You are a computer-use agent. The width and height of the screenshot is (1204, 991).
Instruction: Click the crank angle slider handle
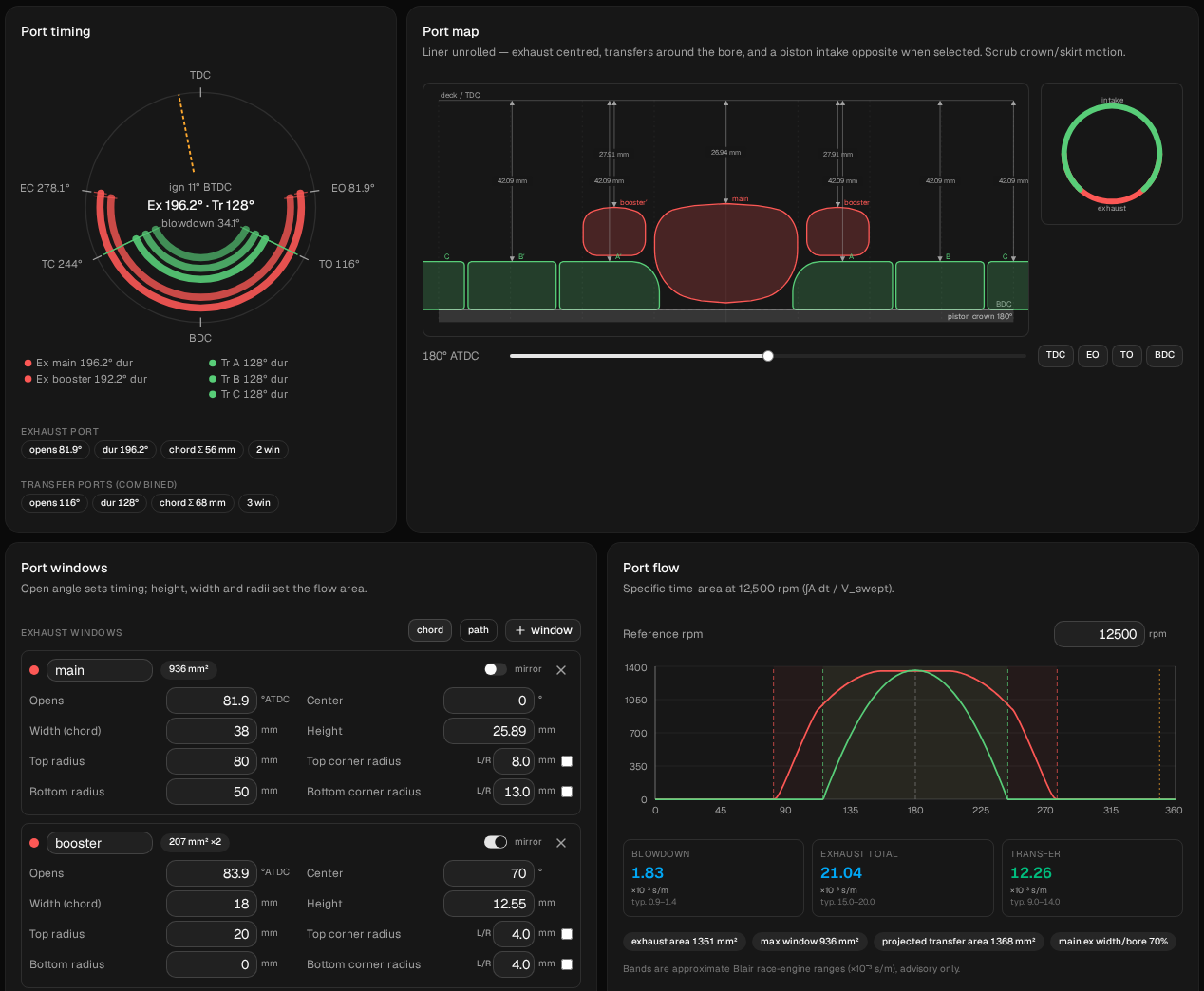point(768,356)
